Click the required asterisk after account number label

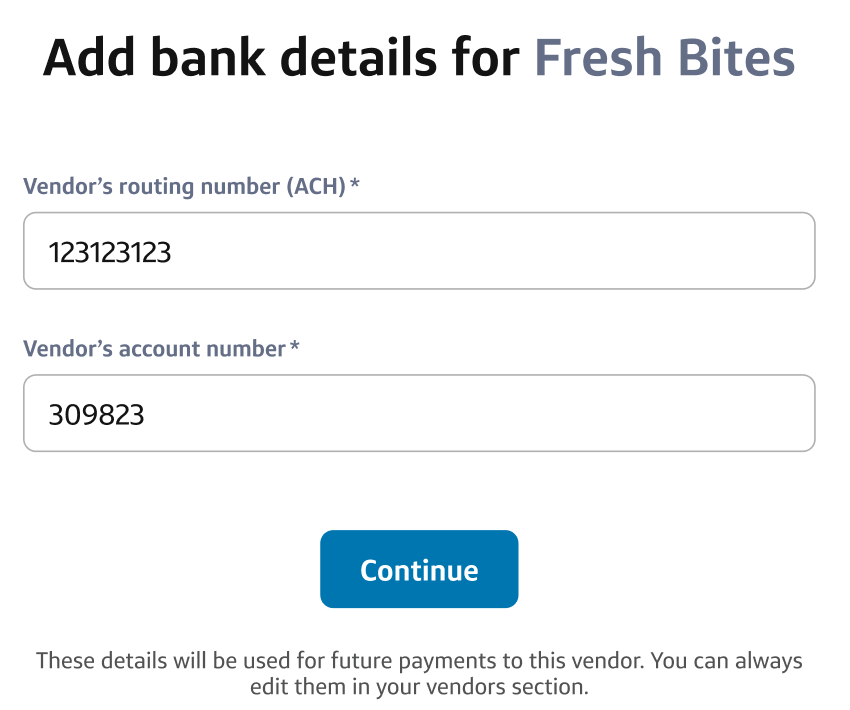(294, 348)
